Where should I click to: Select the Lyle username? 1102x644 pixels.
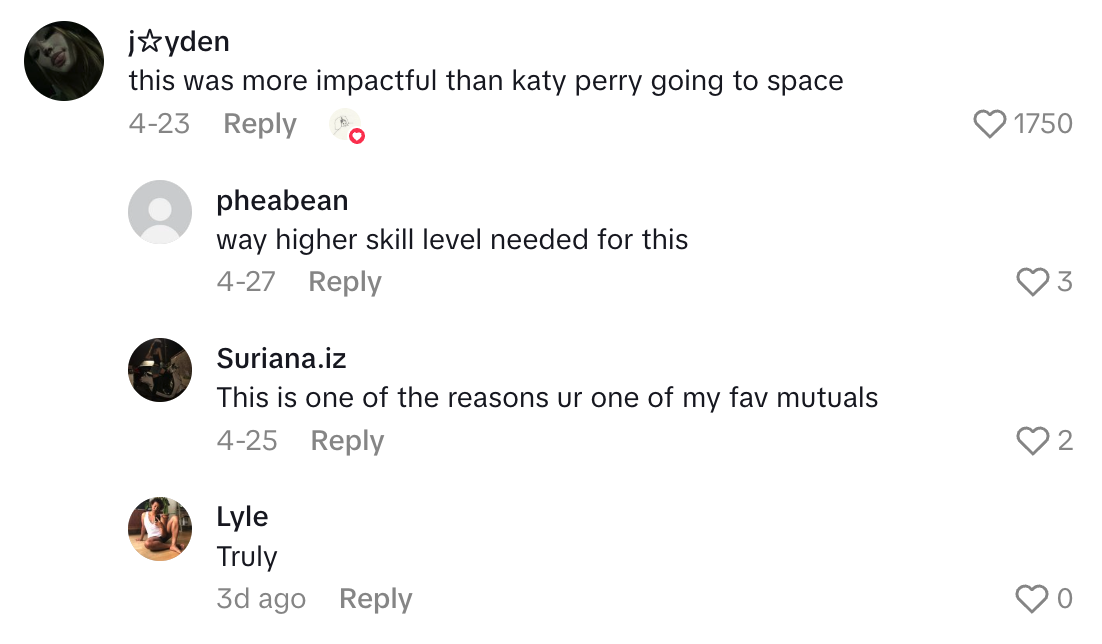242,516
